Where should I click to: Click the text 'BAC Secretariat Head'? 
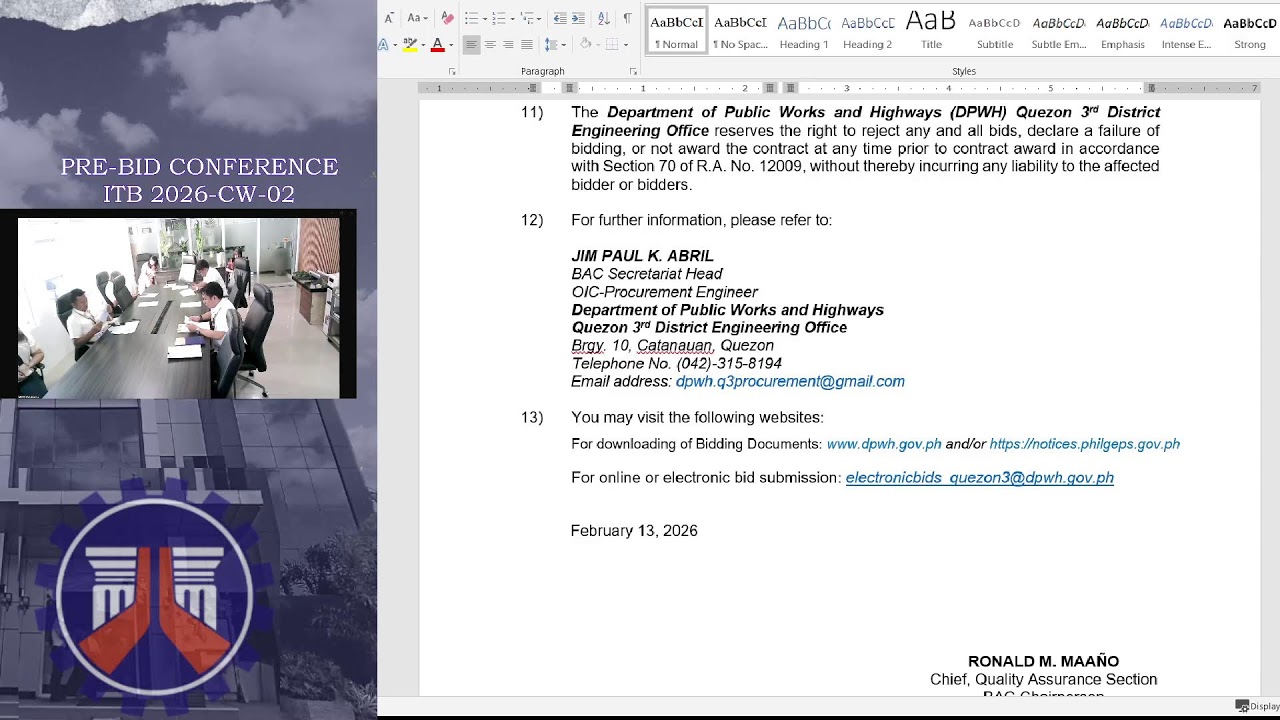tap(647, 274)
